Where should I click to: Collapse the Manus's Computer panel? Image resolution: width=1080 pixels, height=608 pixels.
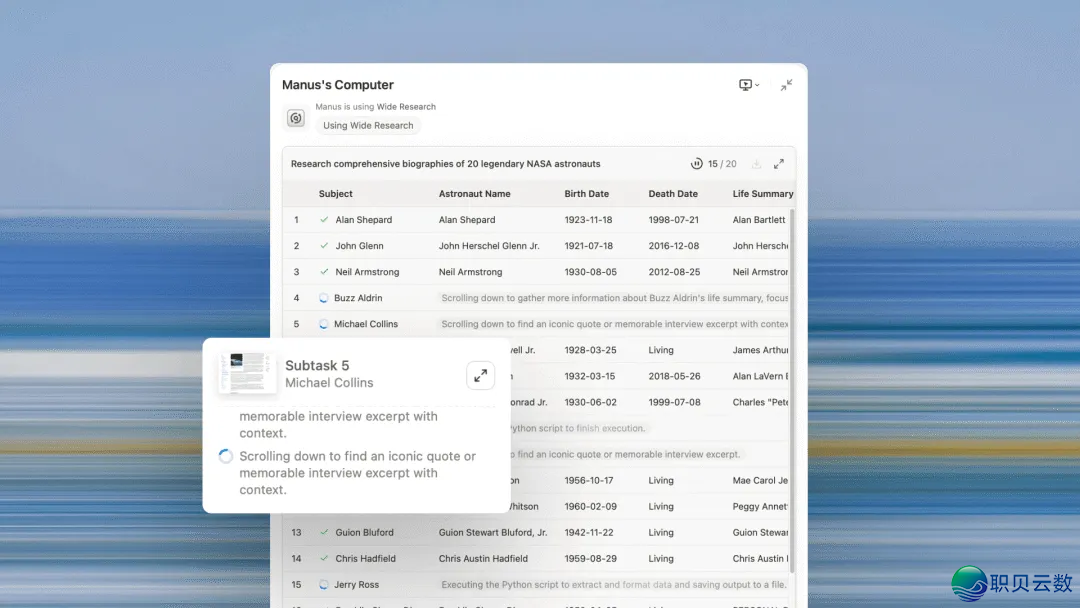(786, 85)
